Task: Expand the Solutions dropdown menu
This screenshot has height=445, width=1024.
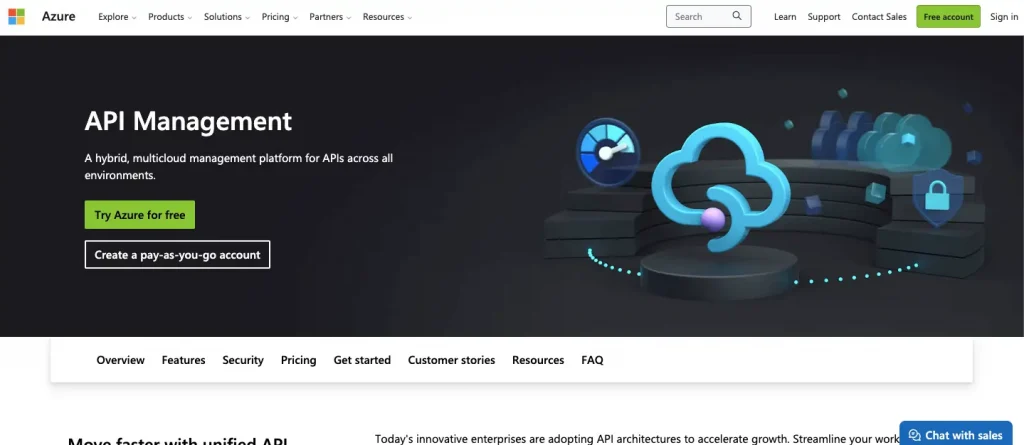Action: pos(227,17)
